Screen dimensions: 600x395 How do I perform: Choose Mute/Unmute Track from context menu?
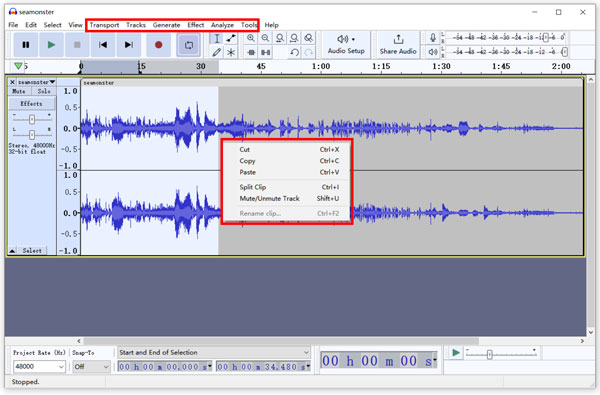(x=287, y=198)
